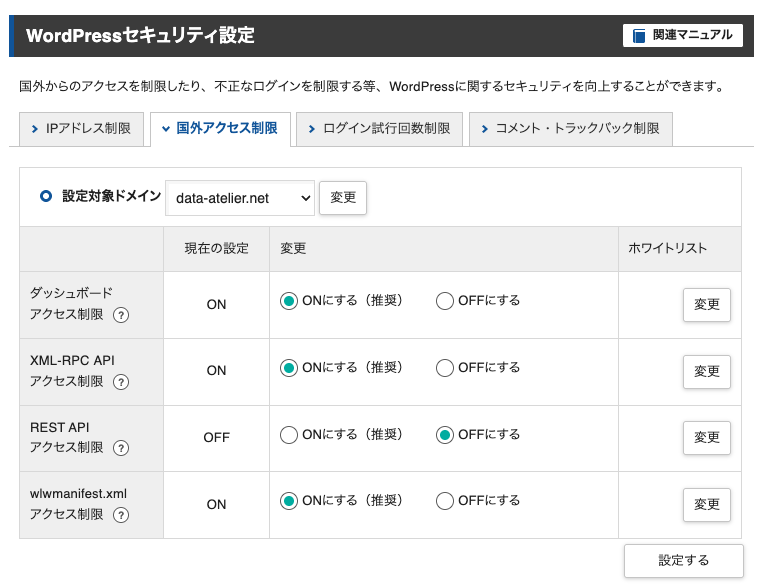767x585 pixels.
Task: Select OFFにする for XML-RPC API row
Action: coord(445,368)
